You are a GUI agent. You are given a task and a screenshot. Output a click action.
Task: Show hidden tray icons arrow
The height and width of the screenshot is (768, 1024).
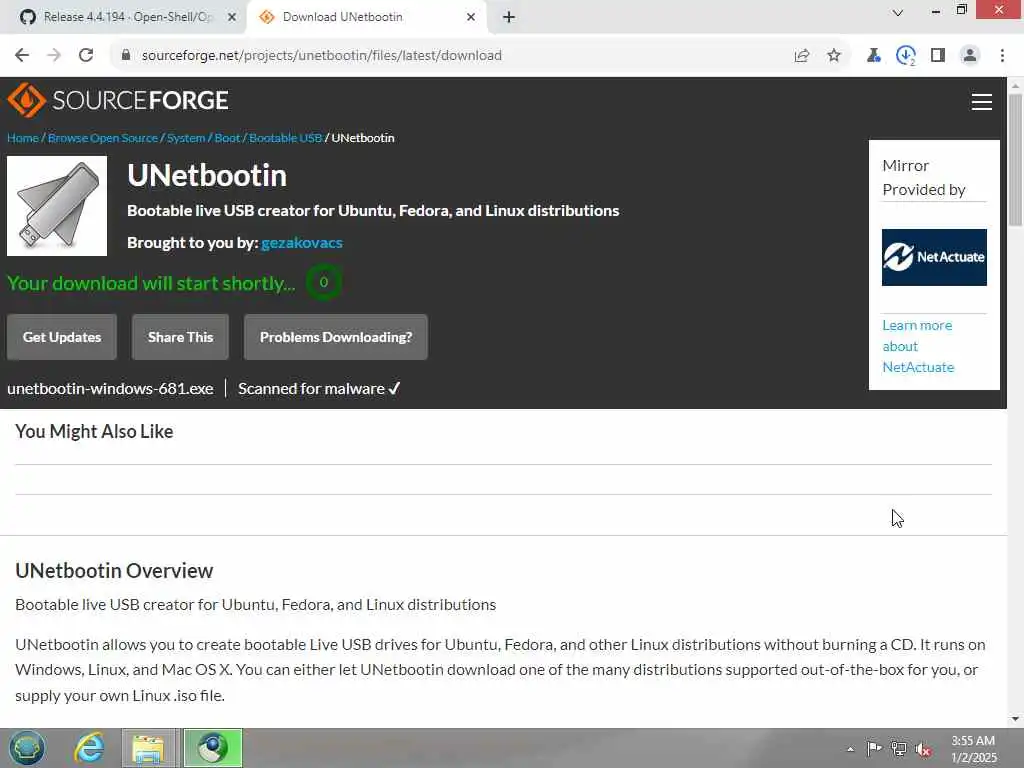click(x=850, y=749)
